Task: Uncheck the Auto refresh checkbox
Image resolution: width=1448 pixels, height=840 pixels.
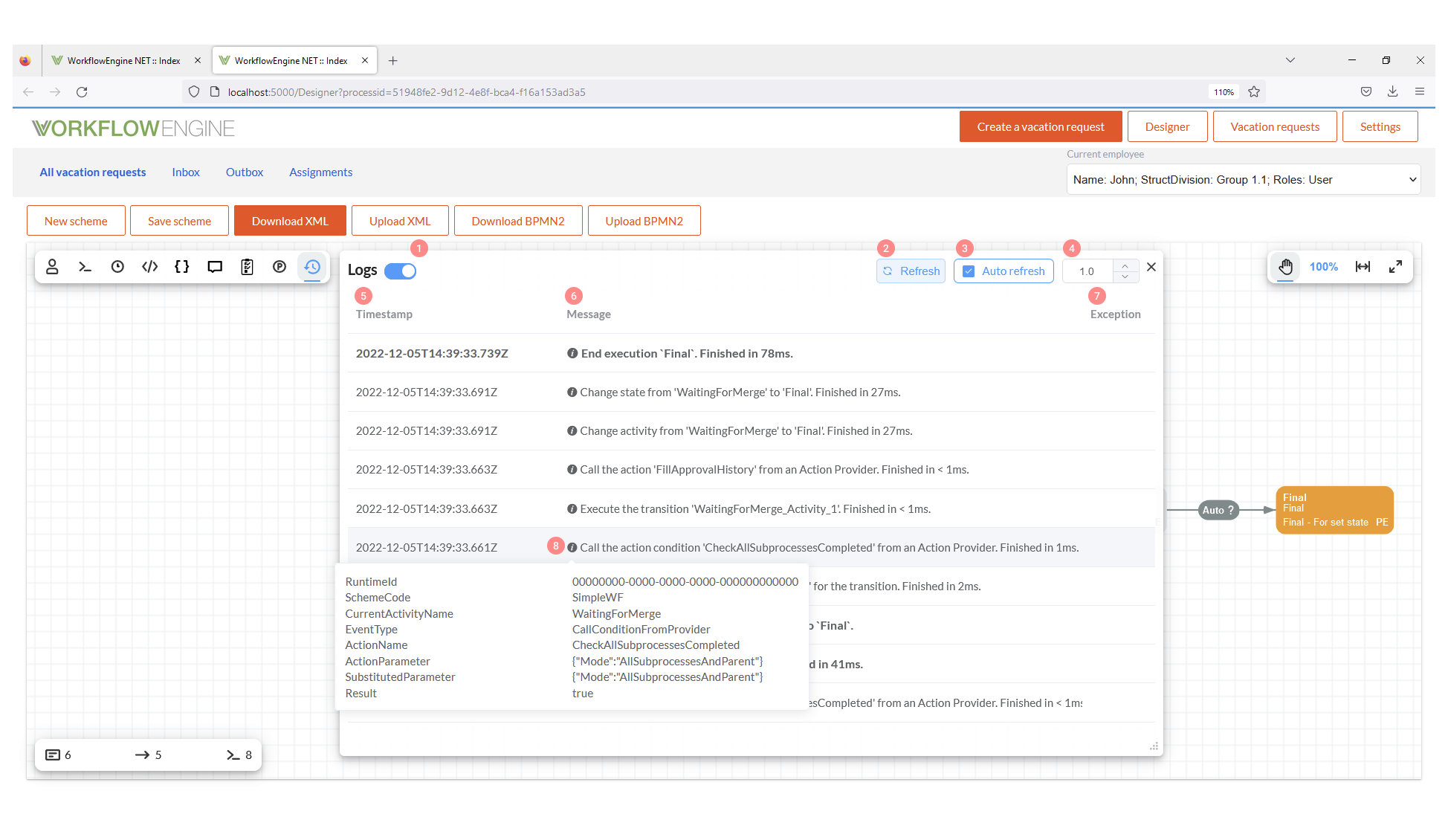Action: 969,271
